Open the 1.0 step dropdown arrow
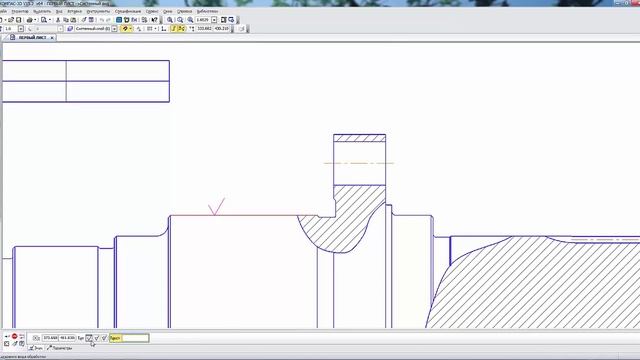This screenshot has height=360, width=640. coord(21,29)
